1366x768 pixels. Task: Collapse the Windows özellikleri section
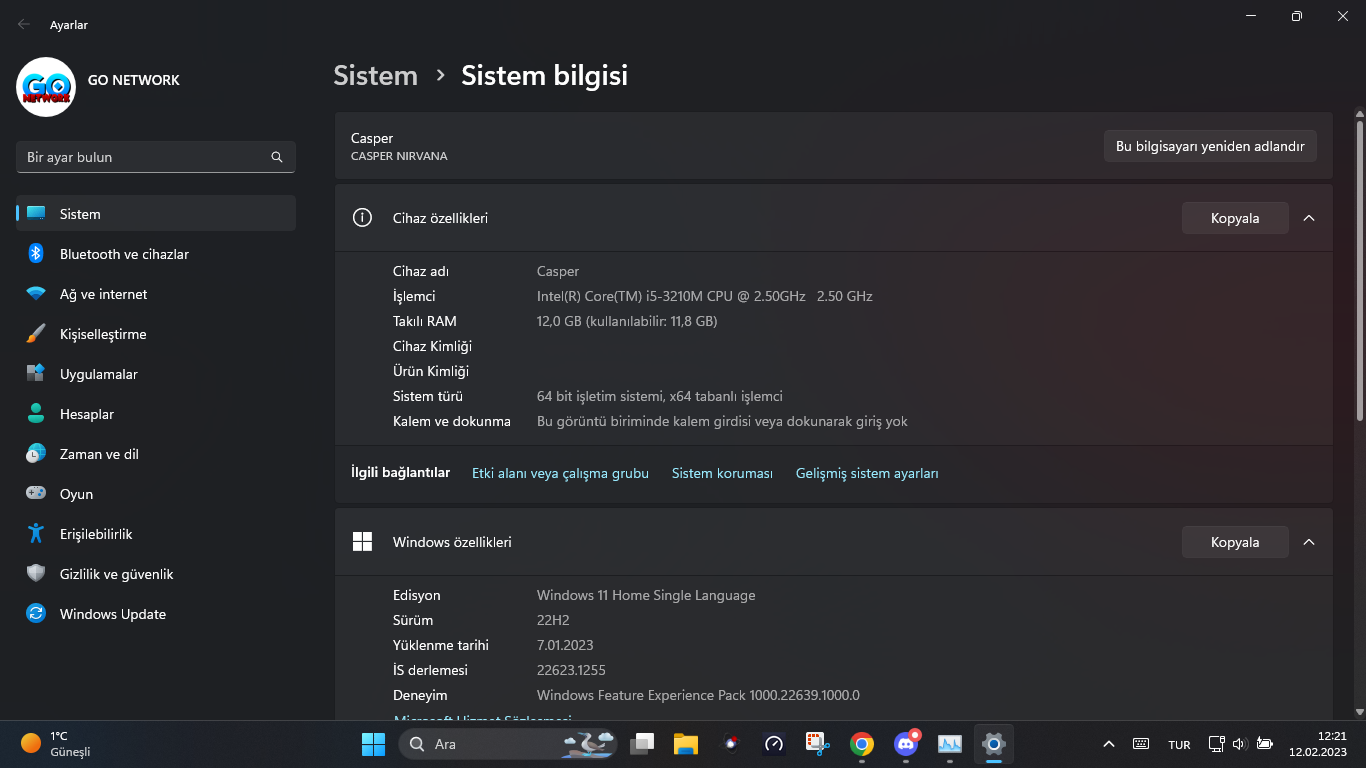(x=1309, y=542)
